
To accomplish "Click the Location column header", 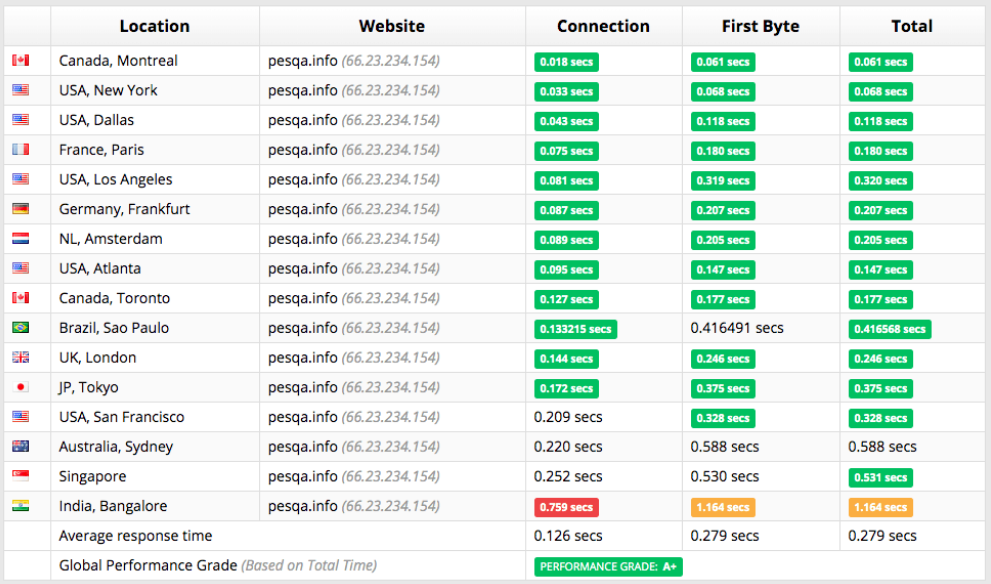I will 154,26.
